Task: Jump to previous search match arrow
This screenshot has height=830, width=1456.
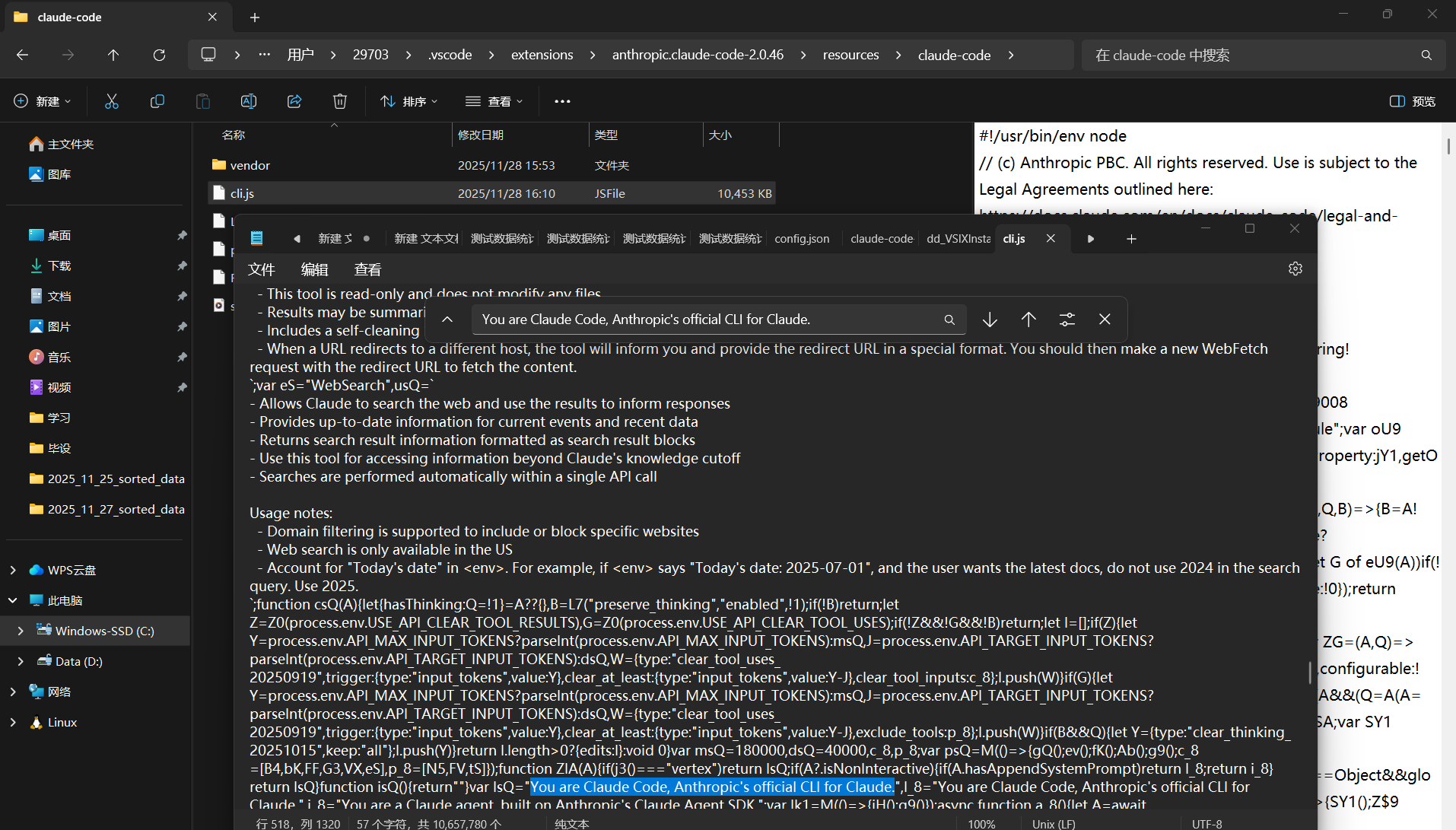Action: (x=1028, y=320)
